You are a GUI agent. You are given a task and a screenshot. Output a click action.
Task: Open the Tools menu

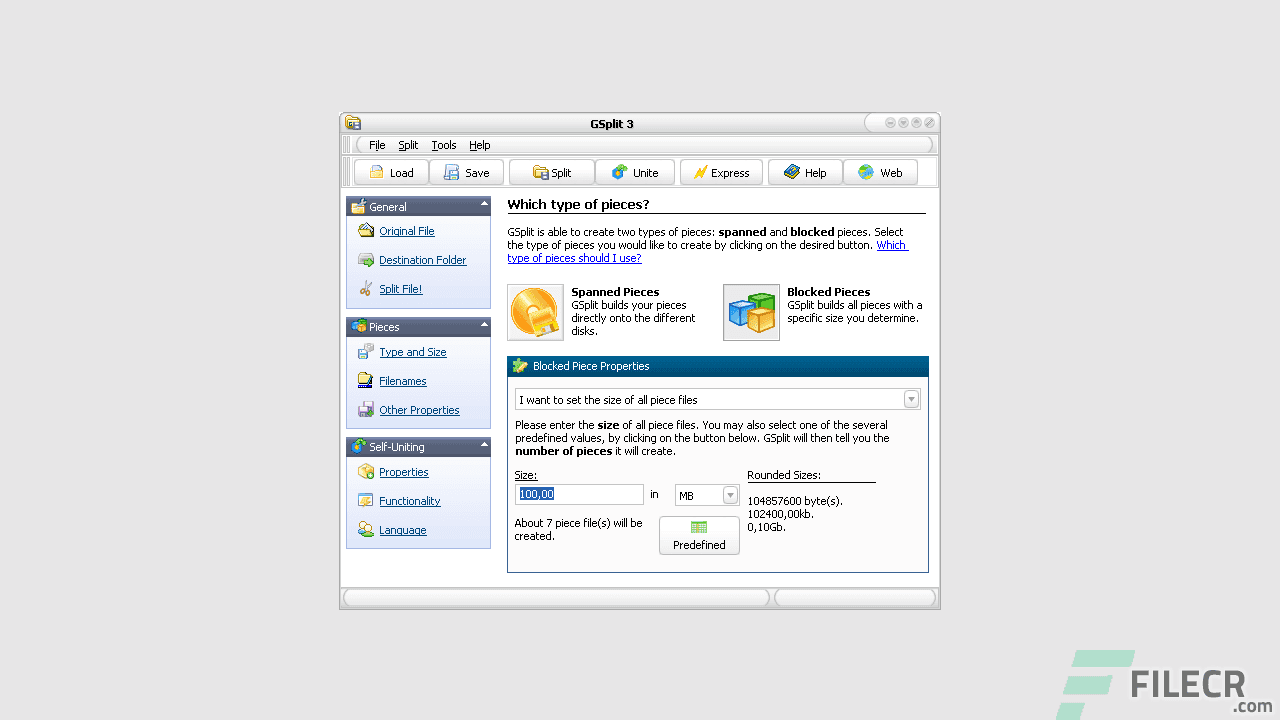[x=444, y=145]
